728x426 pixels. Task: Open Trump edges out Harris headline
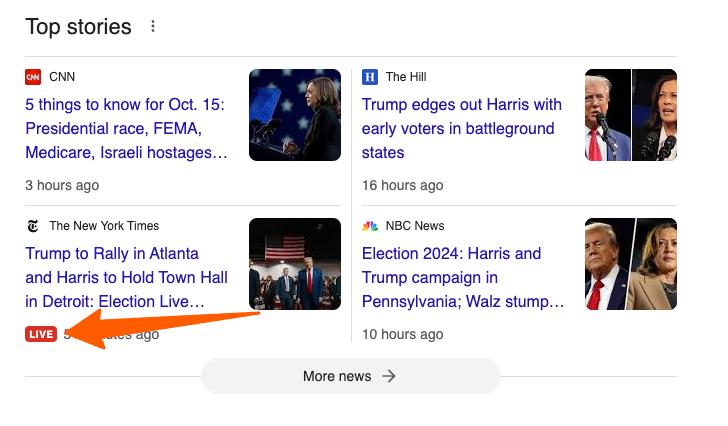click(x=462, y=129)
